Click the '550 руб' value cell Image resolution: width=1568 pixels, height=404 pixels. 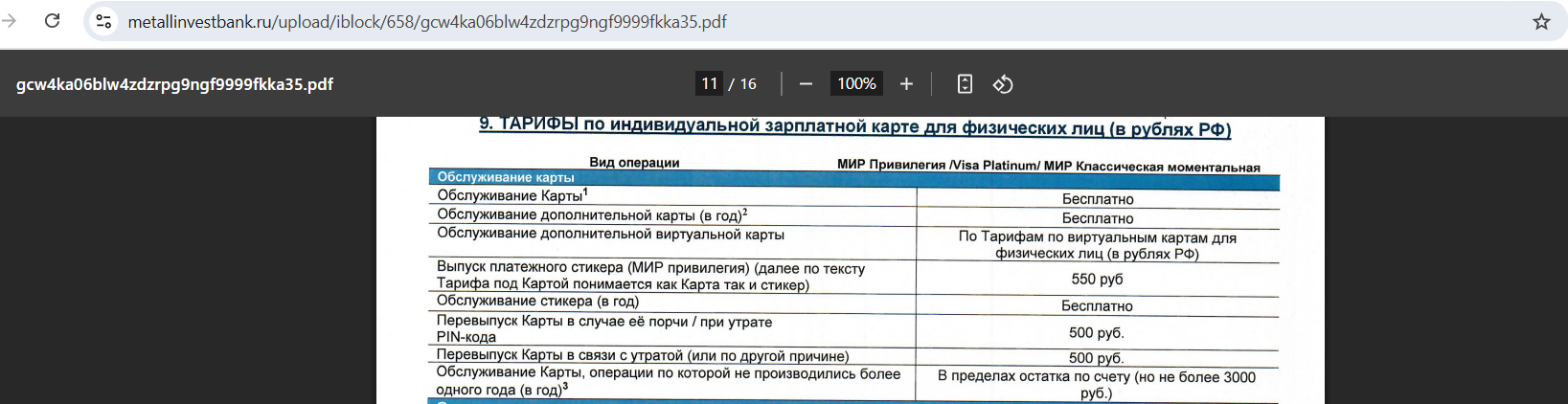[1097, 279]
